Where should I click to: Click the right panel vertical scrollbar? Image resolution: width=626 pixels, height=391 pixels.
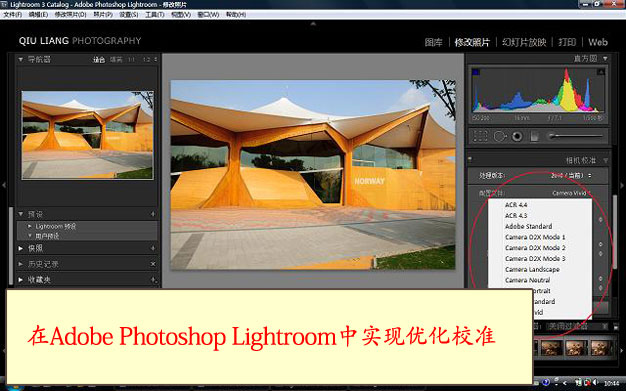click(x=615, y=231)
